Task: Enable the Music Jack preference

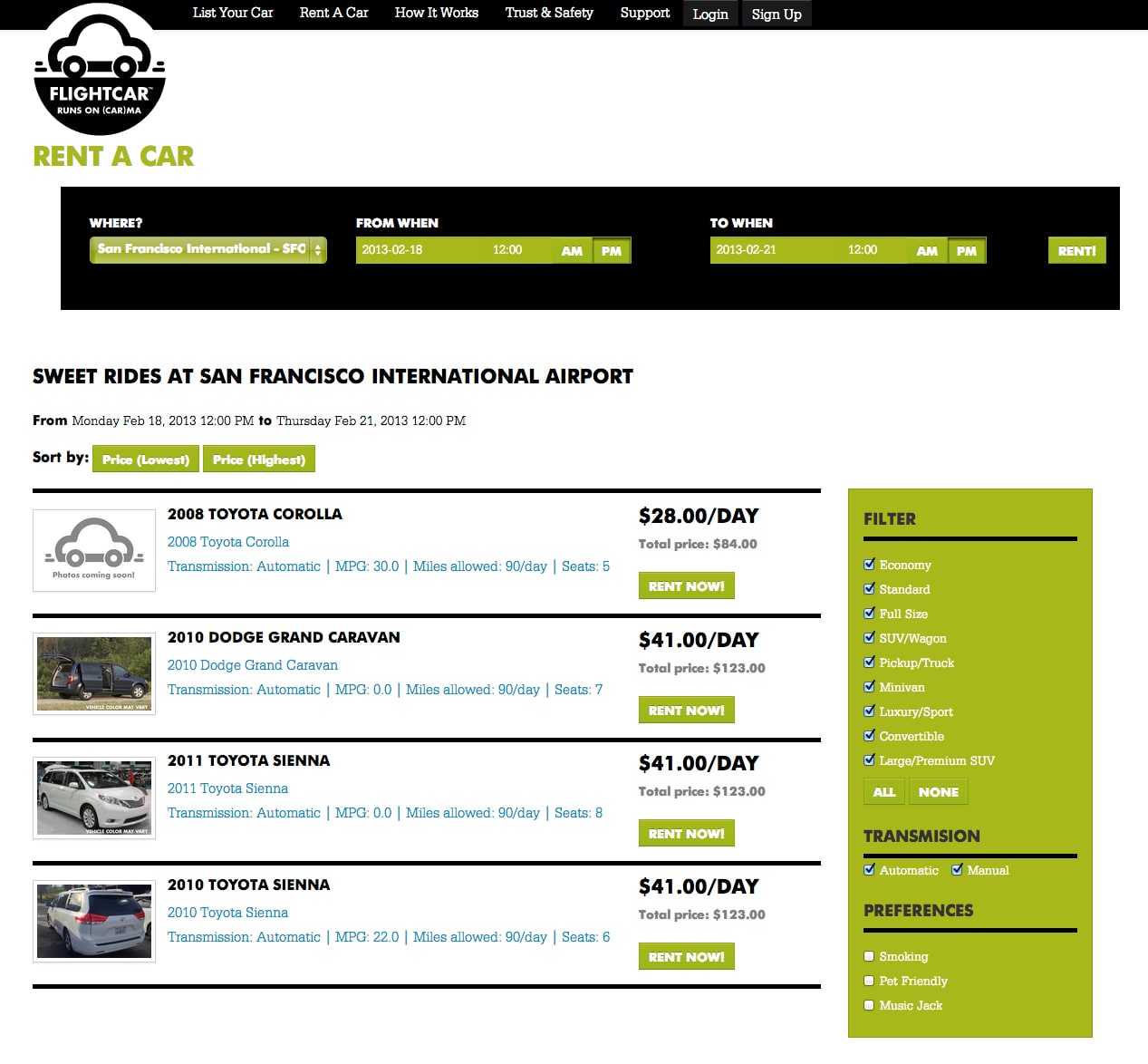Action: click(x=870, y=1005)
